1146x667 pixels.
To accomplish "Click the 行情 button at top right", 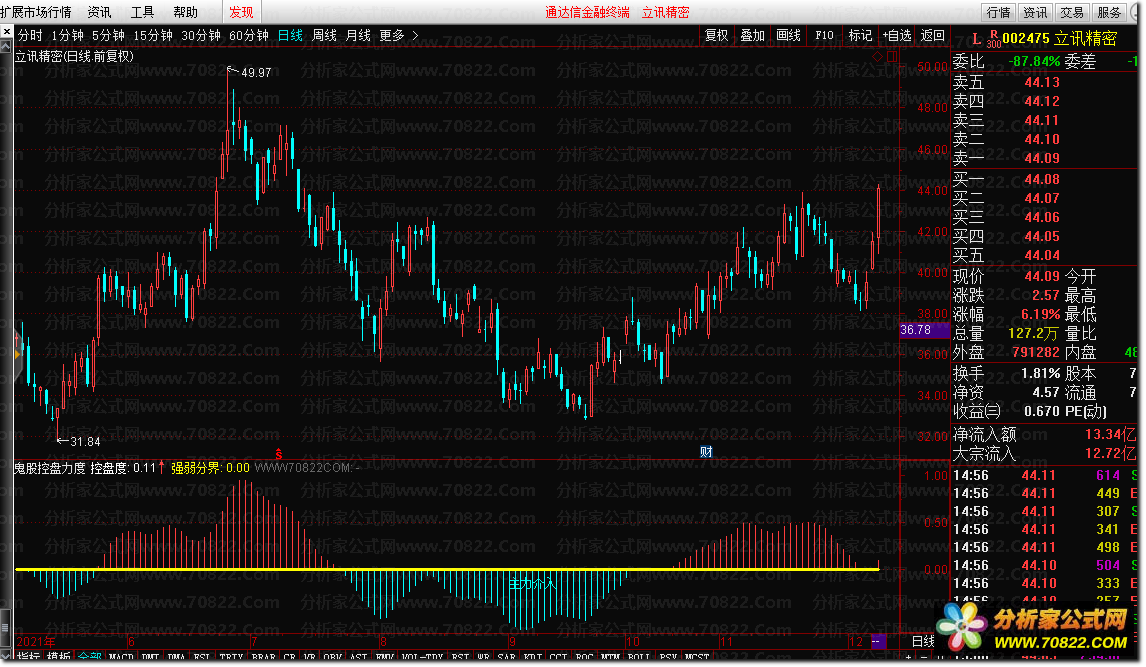I will click(x=998, y=12).
